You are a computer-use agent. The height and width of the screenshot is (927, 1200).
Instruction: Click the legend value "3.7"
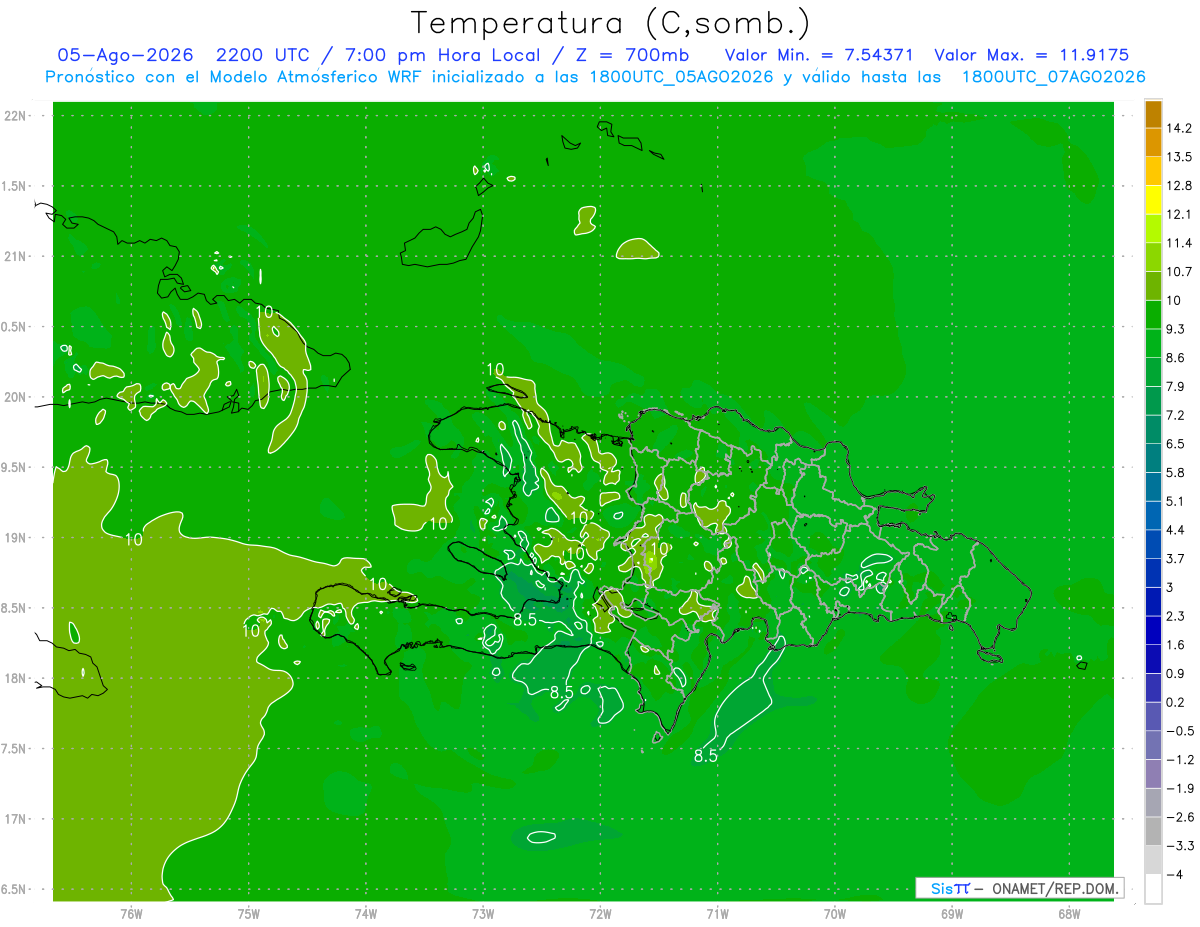click(x=1176, y=559)
